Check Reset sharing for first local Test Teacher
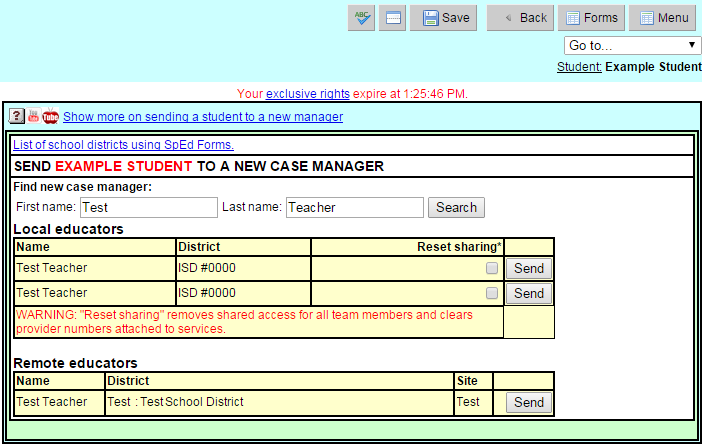This screenshot has width=702, height=444. click(491, 268)
